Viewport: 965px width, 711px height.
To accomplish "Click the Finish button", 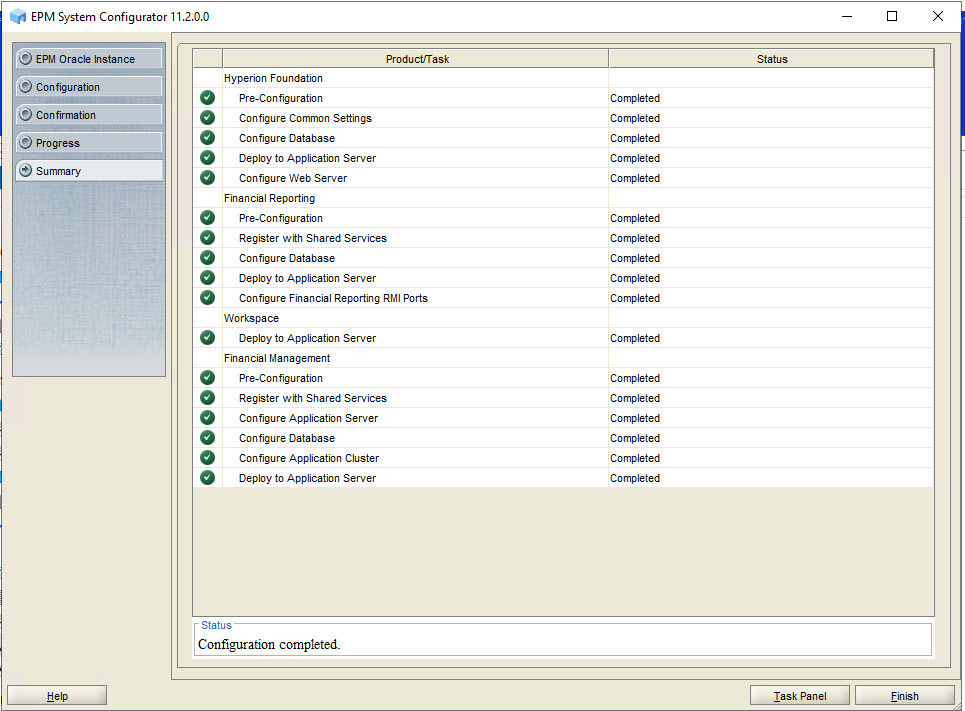I will pos(904,696).
